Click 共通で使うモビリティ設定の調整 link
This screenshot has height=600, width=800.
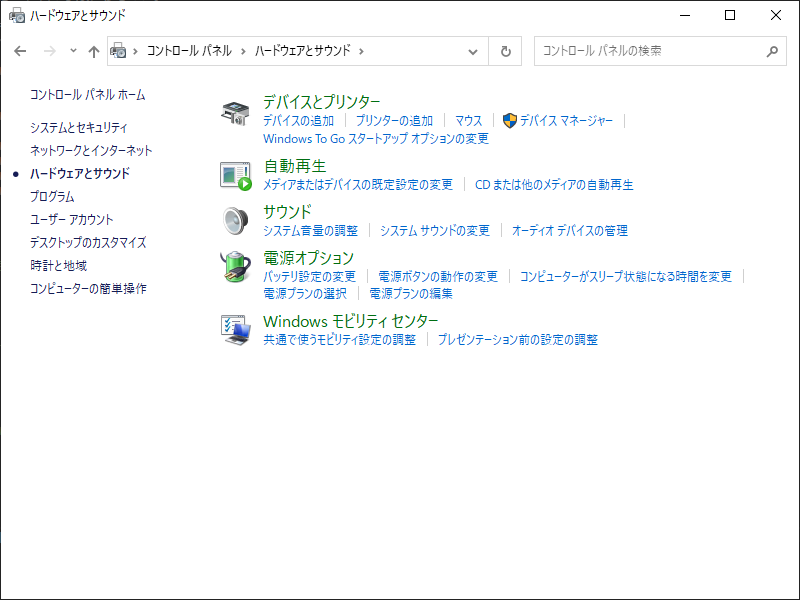coord(339,340)
